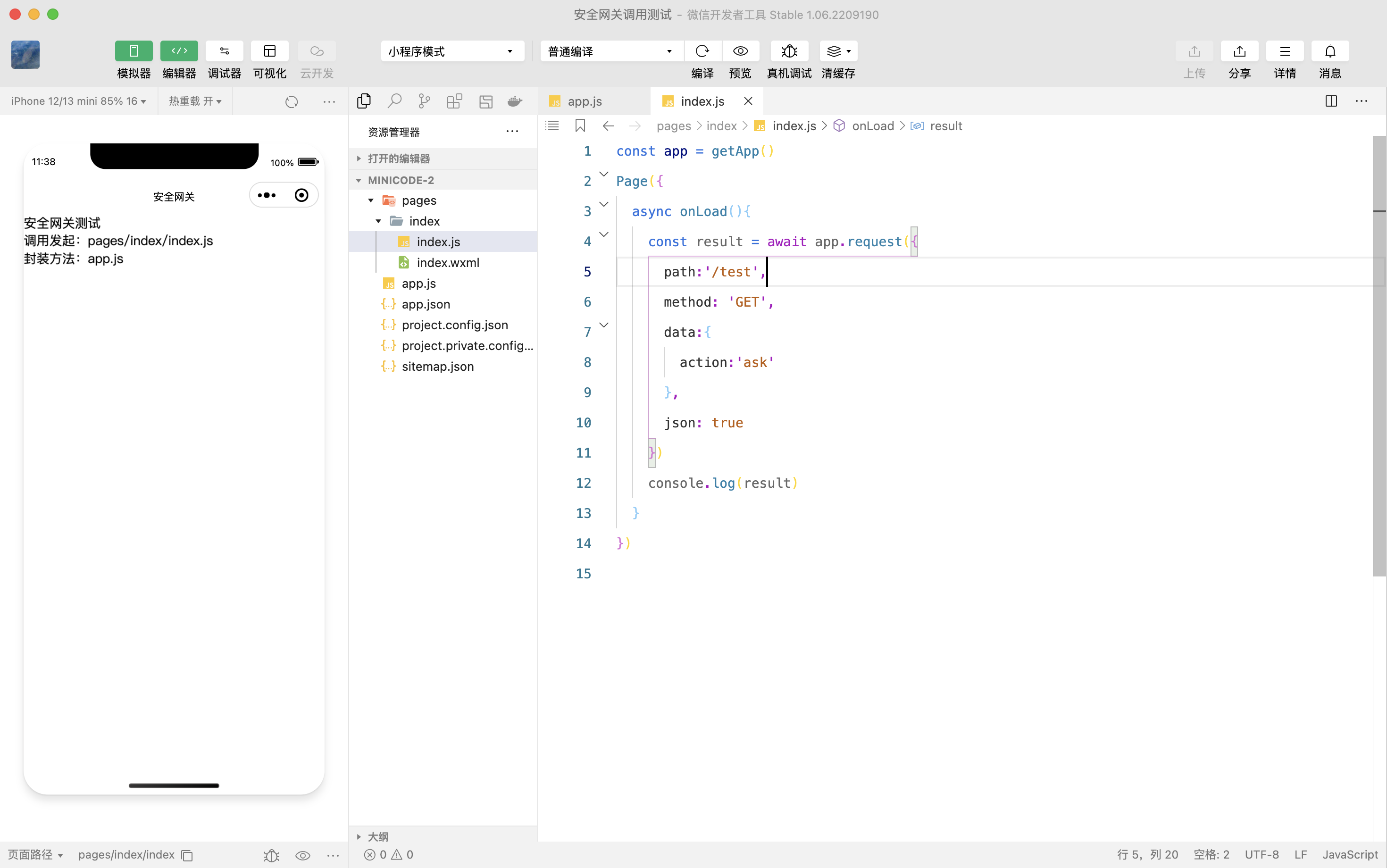Open index.wxml in the file tree
The height and width of the screenshot is (868, 1387).
[447, 262]
